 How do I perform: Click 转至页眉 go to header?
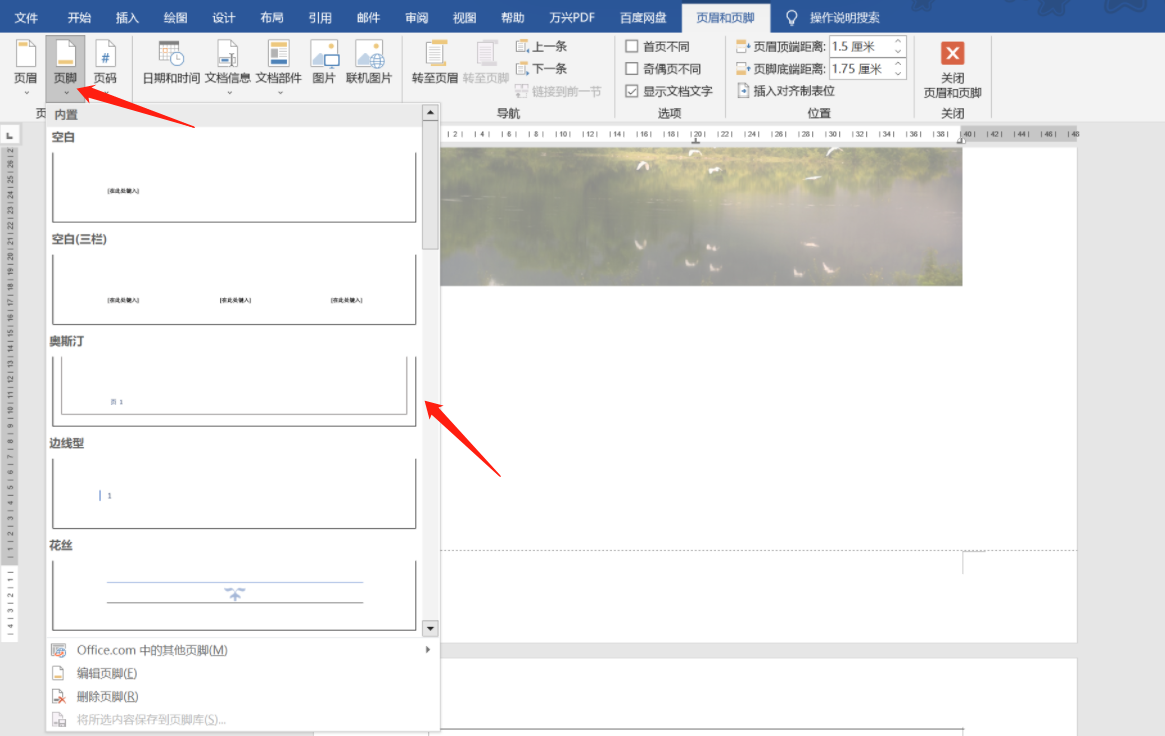coord(435,63)
